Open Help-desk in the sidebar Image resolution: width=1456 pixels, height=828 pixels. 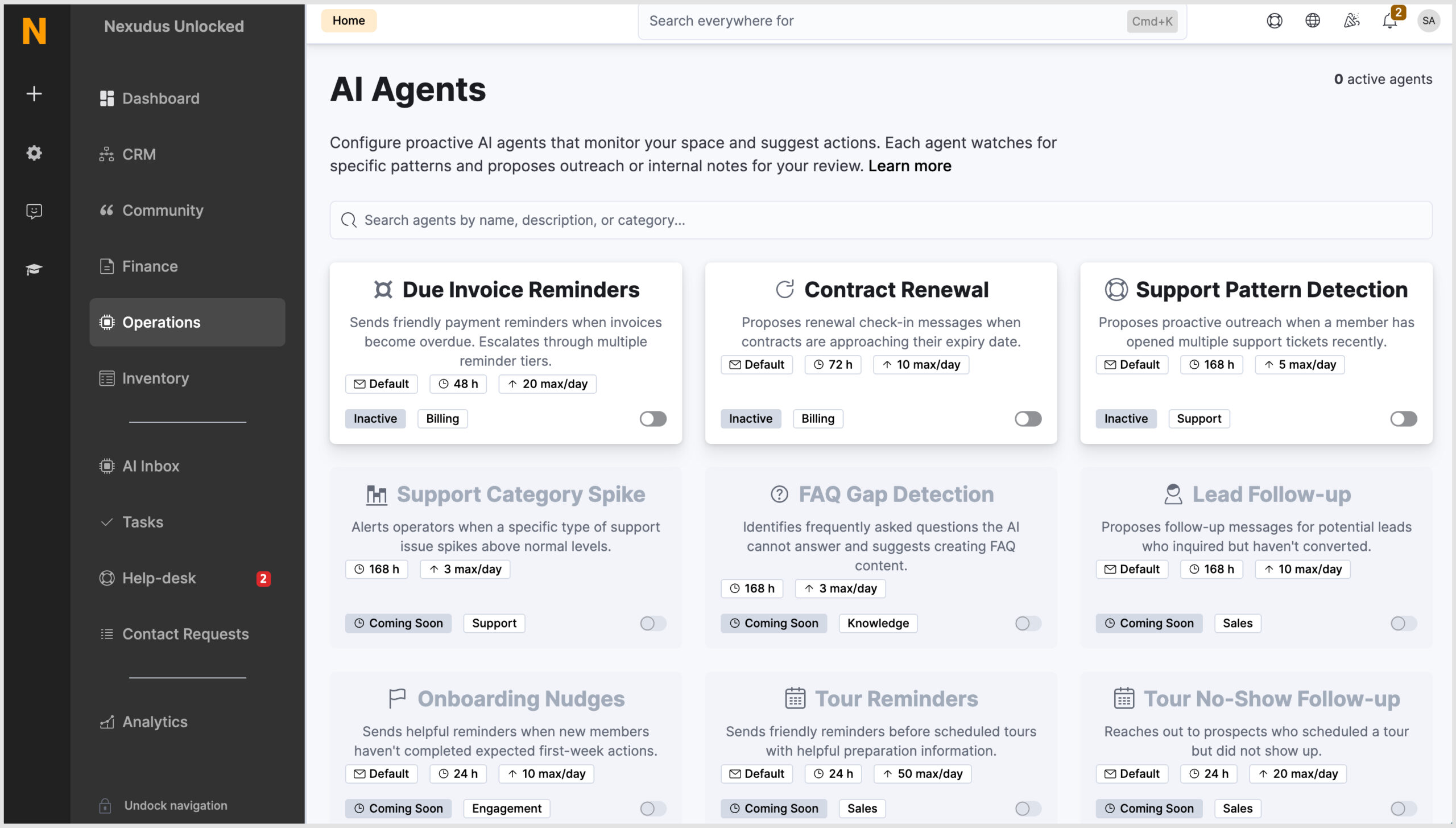pos(187,578)
